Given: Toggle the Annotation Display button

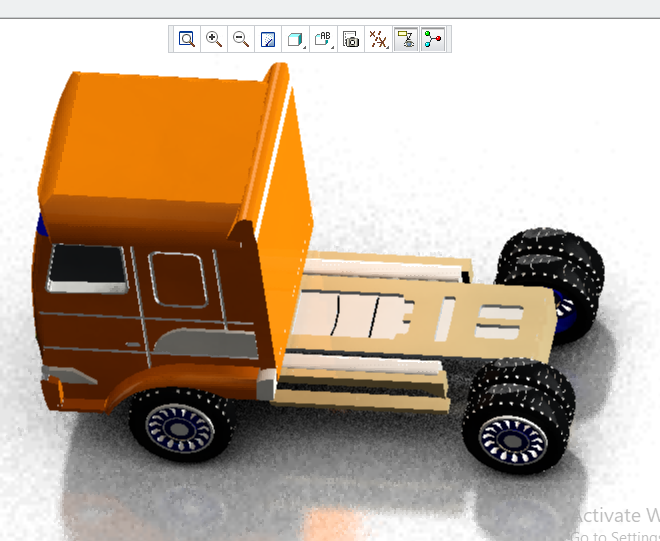Looking at the screenshot, I should click(406, 39).
